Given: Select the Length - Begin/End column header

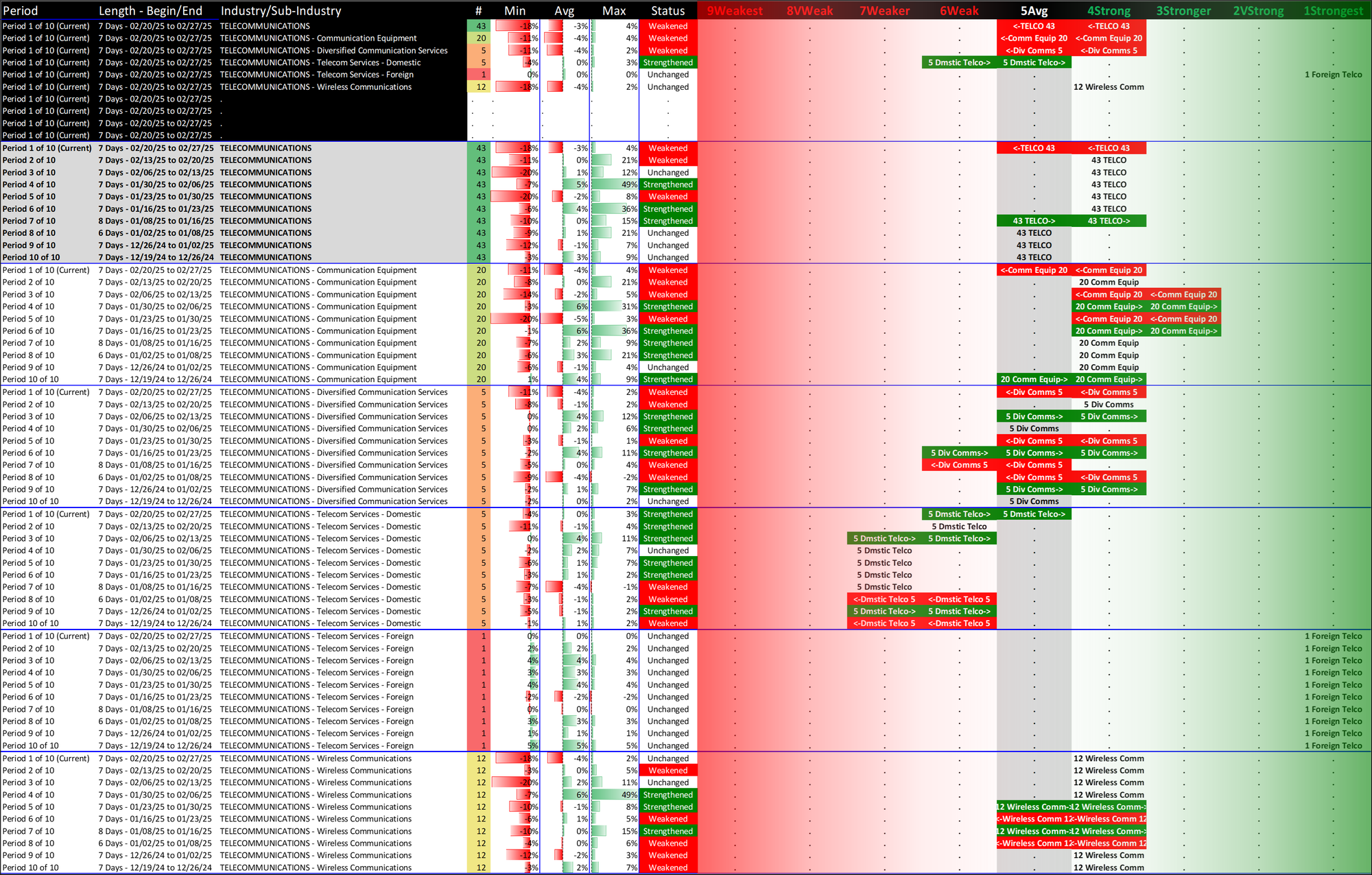Looking at the screenshot, I should coord(150,10).
